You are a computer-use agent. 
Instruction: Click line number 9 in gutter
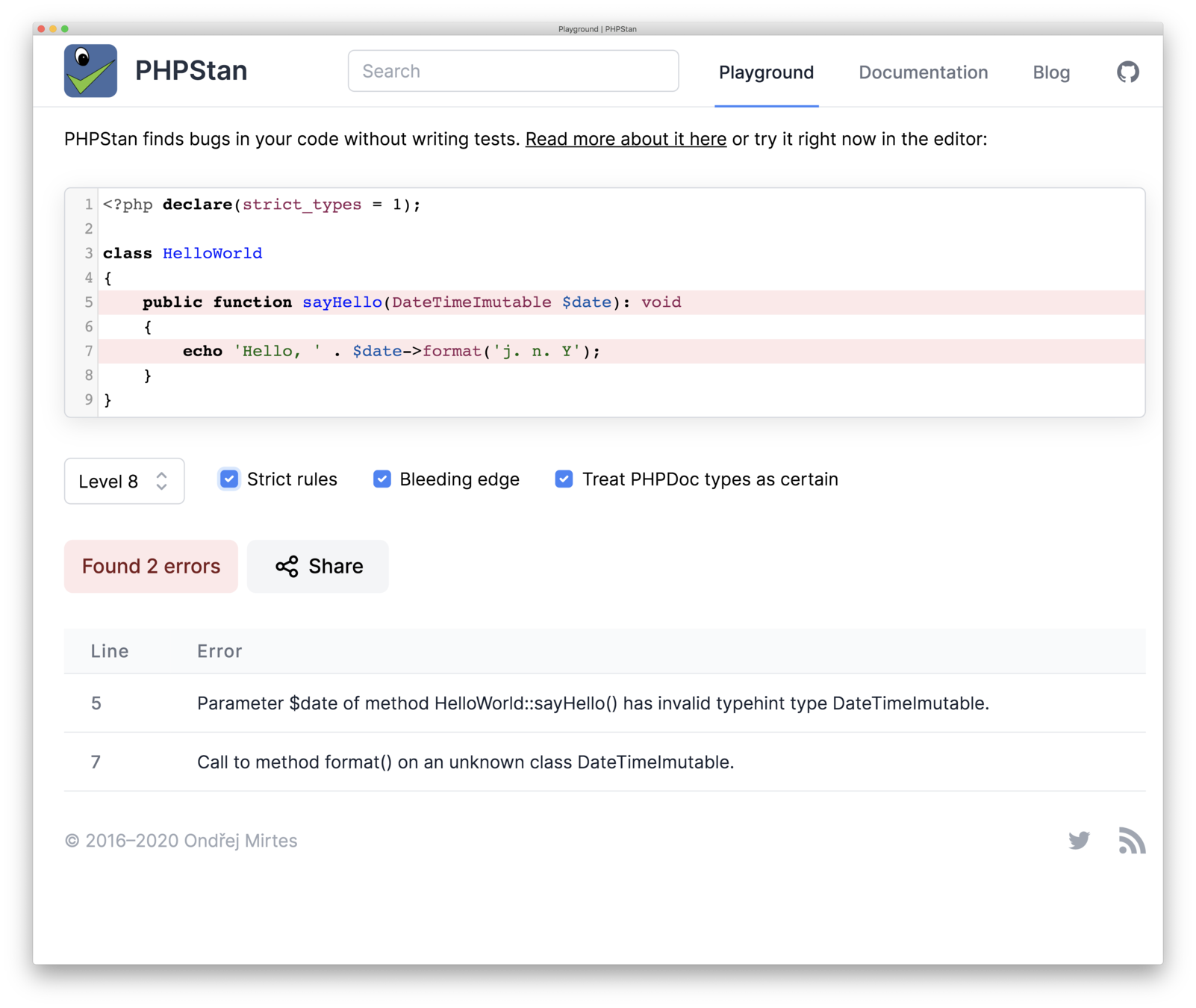[x=88, y=399]
